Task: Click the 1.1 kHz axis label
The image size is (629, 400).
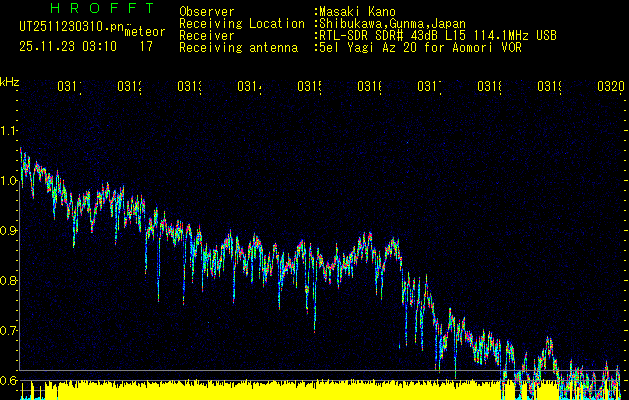Action: click(x=9, y=131)
